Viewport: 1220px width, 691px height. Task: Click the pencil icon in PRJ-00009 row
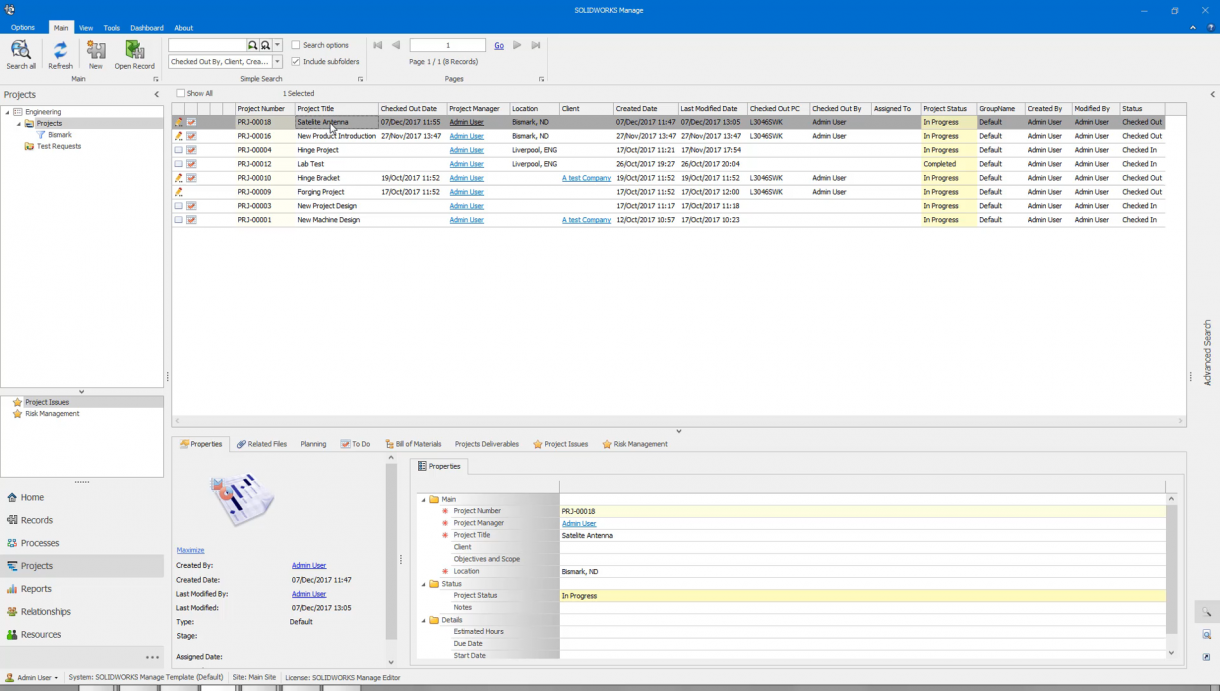[x=179, y=192]
